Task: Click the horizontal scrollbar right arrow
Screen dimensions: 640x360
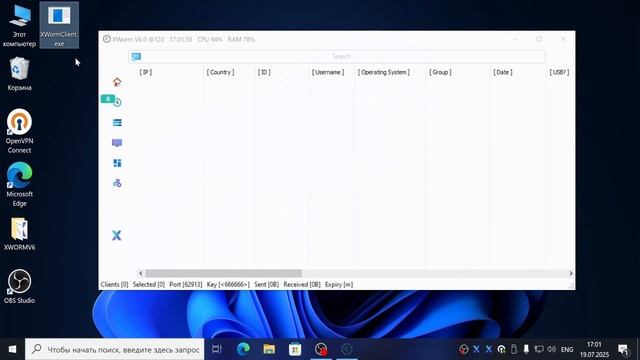Action: [x=571, y=273]
